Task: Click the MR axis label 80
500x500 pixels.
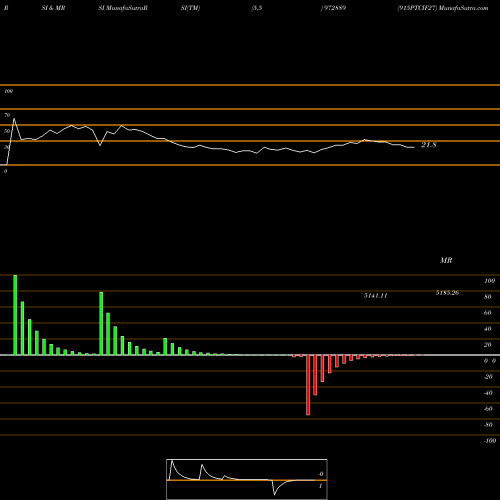Action: click(x=488, y=297)
